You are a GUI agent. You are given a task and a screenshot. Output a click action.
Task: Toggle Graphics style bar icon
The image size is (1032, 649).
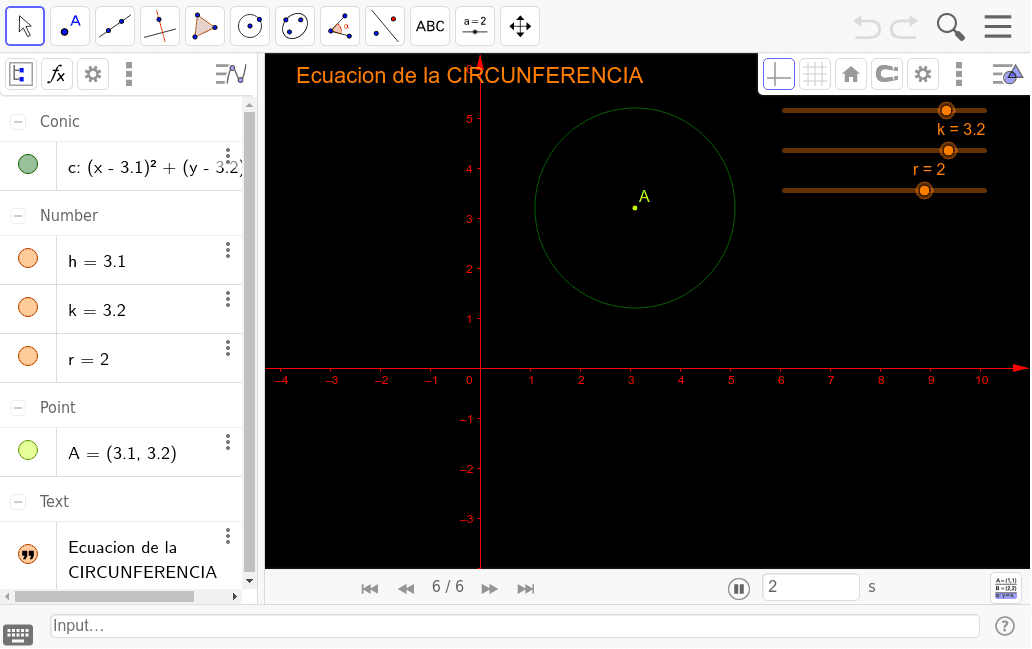1007,74
